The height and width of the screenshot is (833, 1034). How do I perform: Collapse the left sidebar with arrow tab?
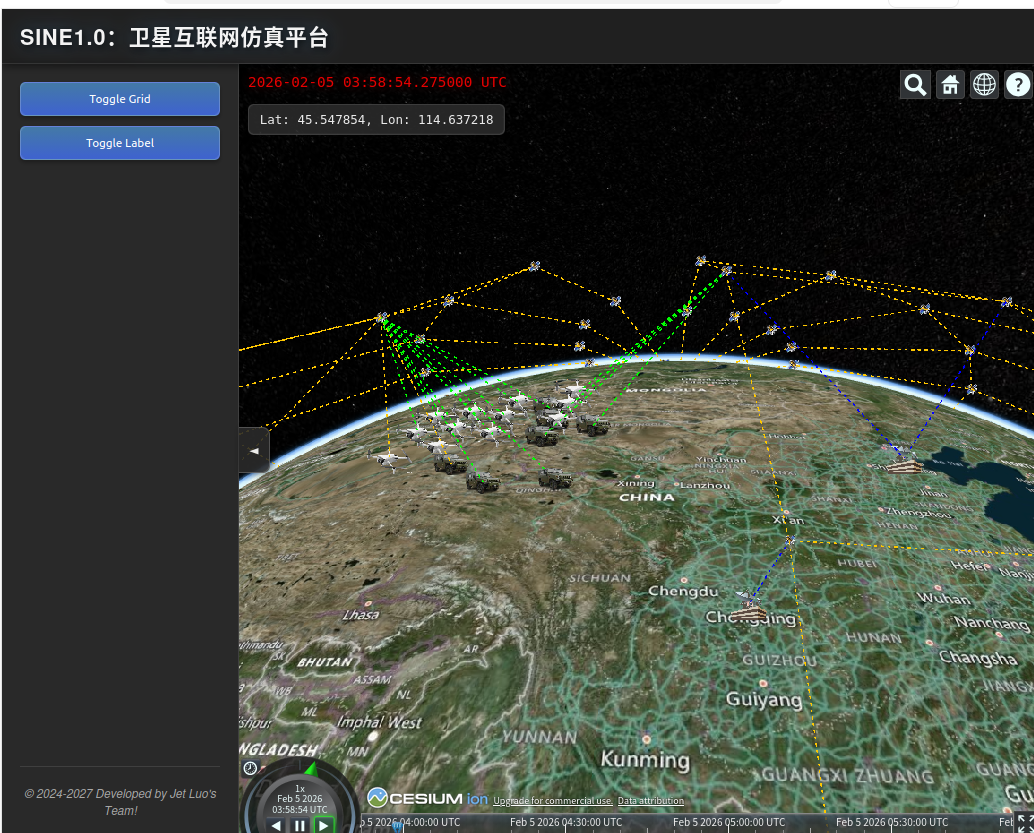point(254,450)
